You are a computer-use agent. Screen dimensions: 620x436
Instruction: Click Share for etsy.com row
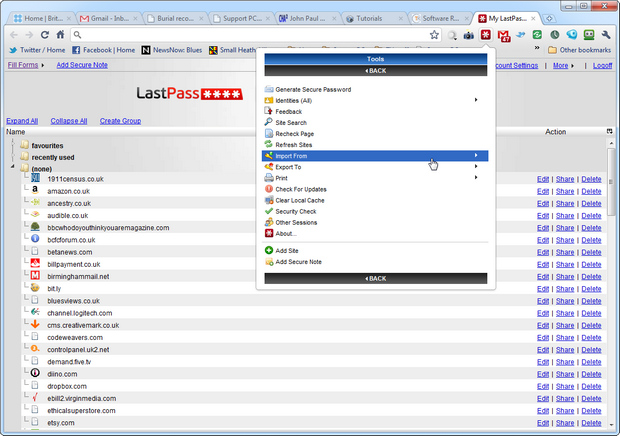click(565, 423)
